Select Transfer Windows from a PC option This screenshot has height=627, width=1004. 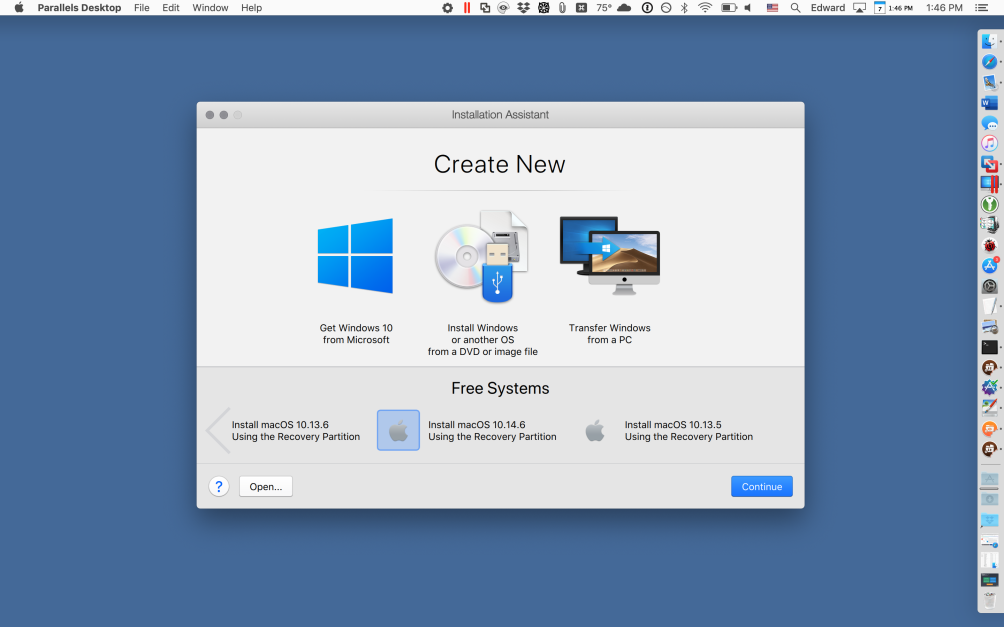coord(609,280)
